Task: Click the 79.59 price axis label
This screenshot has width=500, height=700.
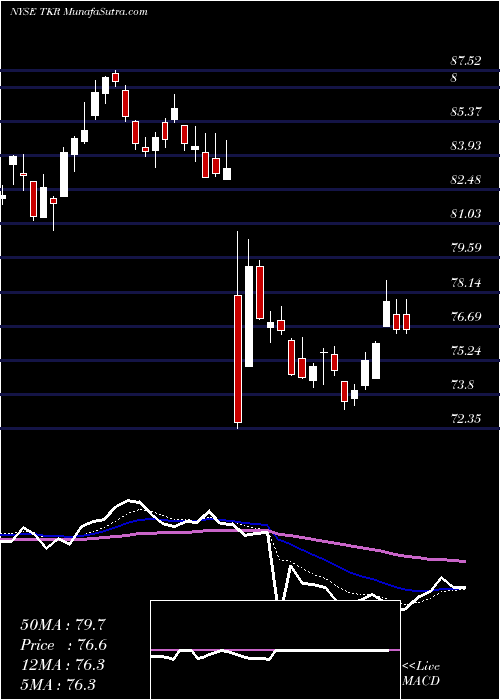Action: coord(466,248)
